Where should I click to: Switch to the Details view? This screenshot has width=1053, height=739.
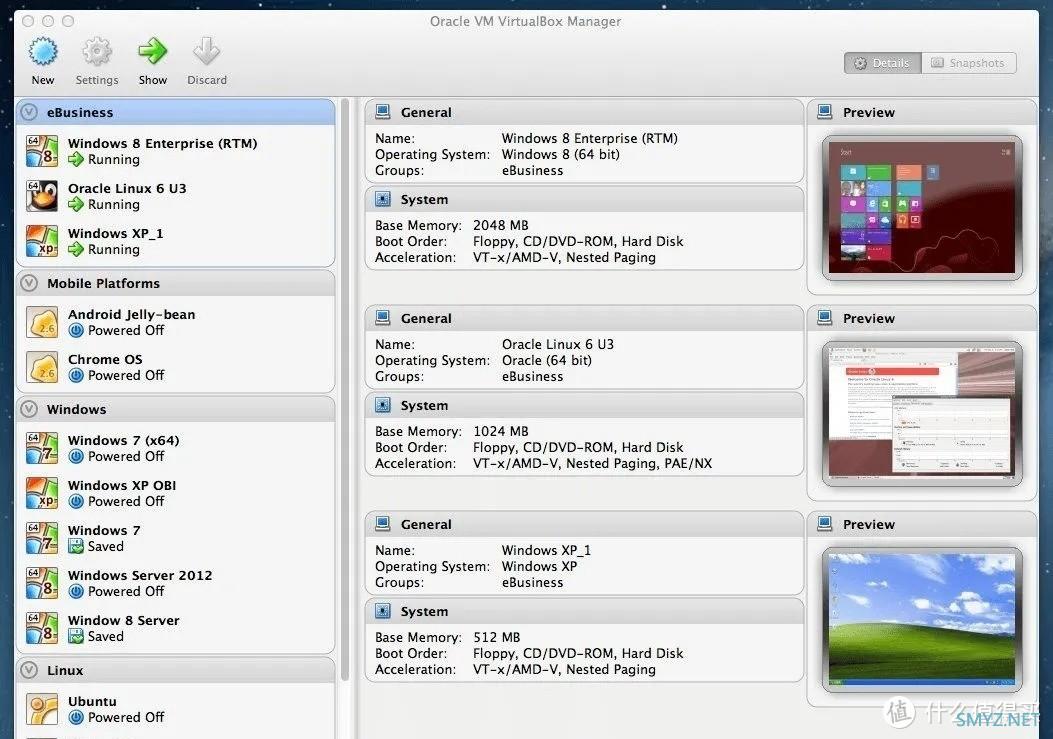[x=882, y=63]
